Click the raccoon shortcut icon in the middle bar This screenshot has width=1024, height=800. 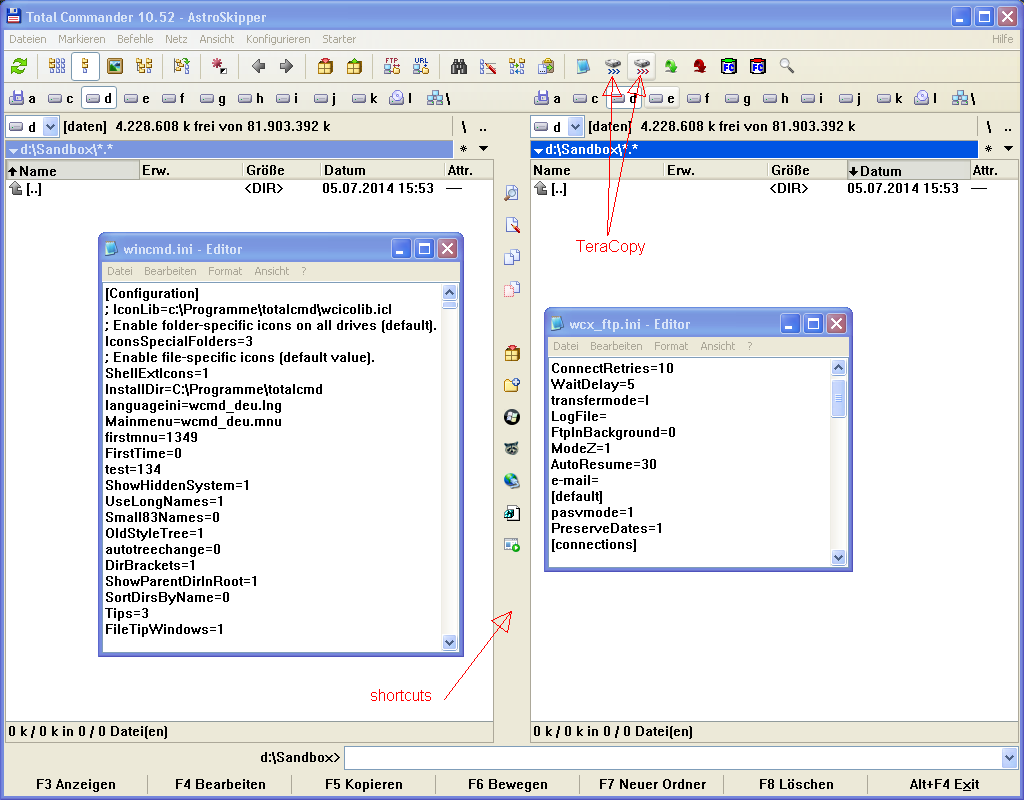coord(512,449)
